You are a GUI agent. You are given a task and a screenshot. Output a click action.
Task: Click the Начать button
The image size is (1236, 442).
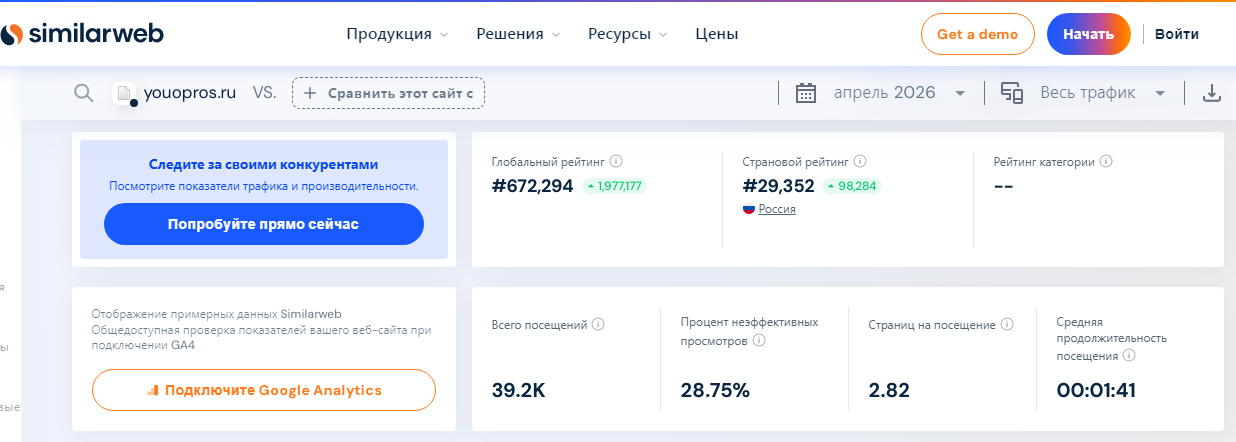(1088, 34)
